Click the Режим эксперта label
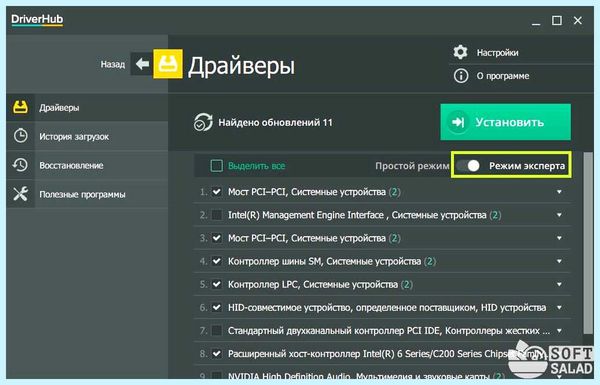This screenshot has width=600, height=385. point(527,166)
